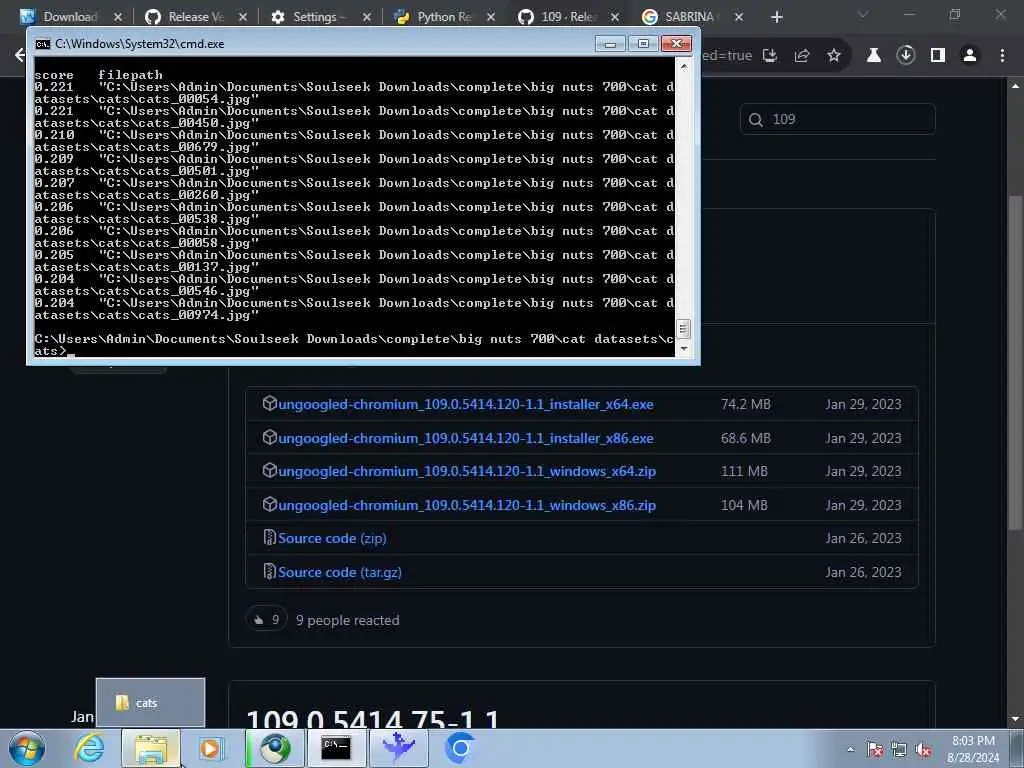Switch to Chromium via taskbar icon
Viewport: 1024px width, 768px height.
459,748
